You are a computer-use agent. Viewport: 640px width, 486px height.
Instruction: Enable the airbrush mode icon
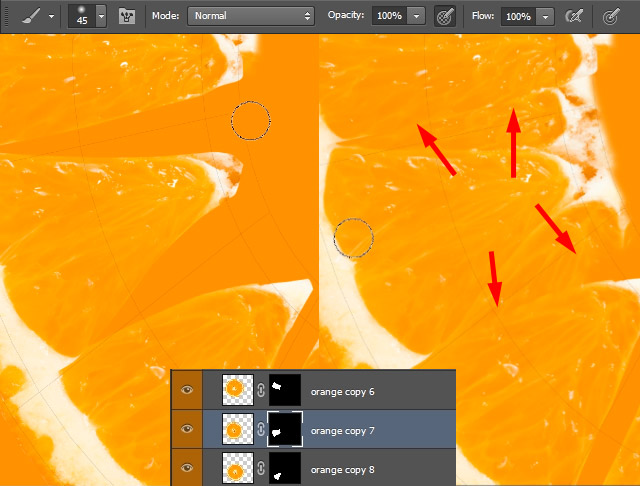coord(573,16)
